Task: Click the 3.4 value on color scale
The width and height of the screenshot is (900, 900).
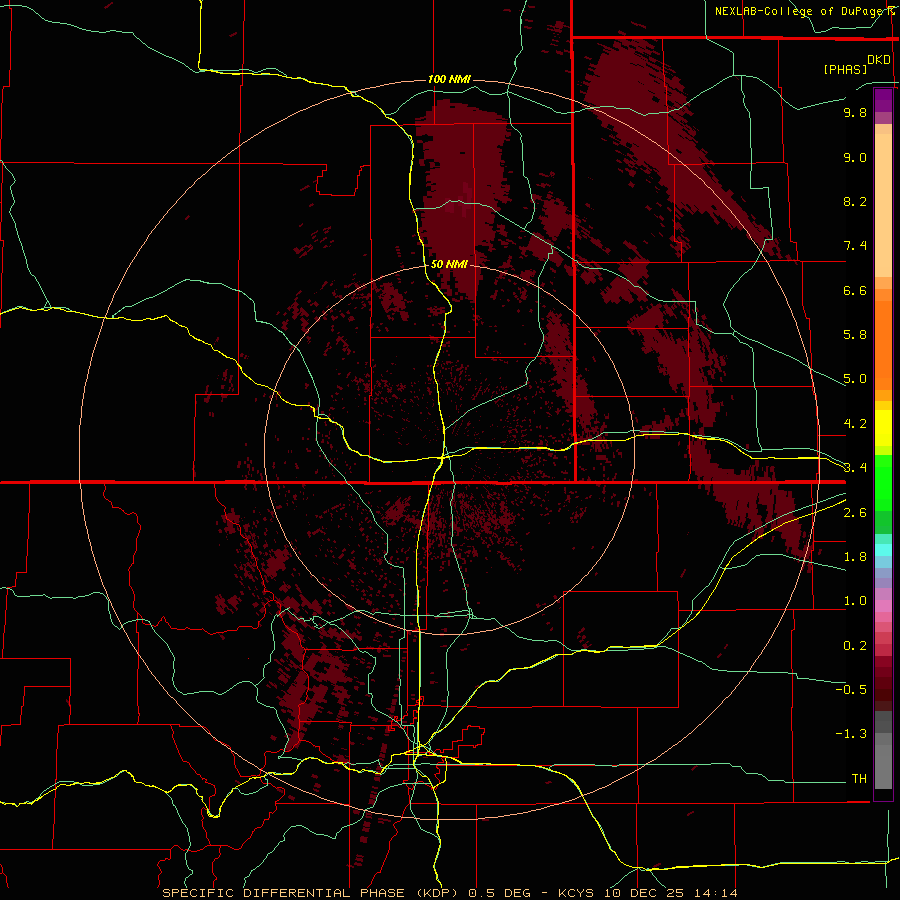Action: (855, 468)
